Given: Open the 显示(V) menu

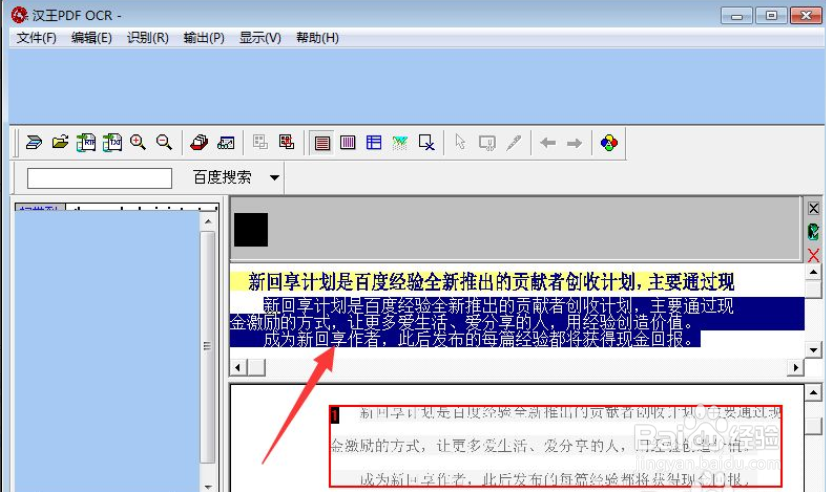Looking at the screenshot, I should click(260, 38).
